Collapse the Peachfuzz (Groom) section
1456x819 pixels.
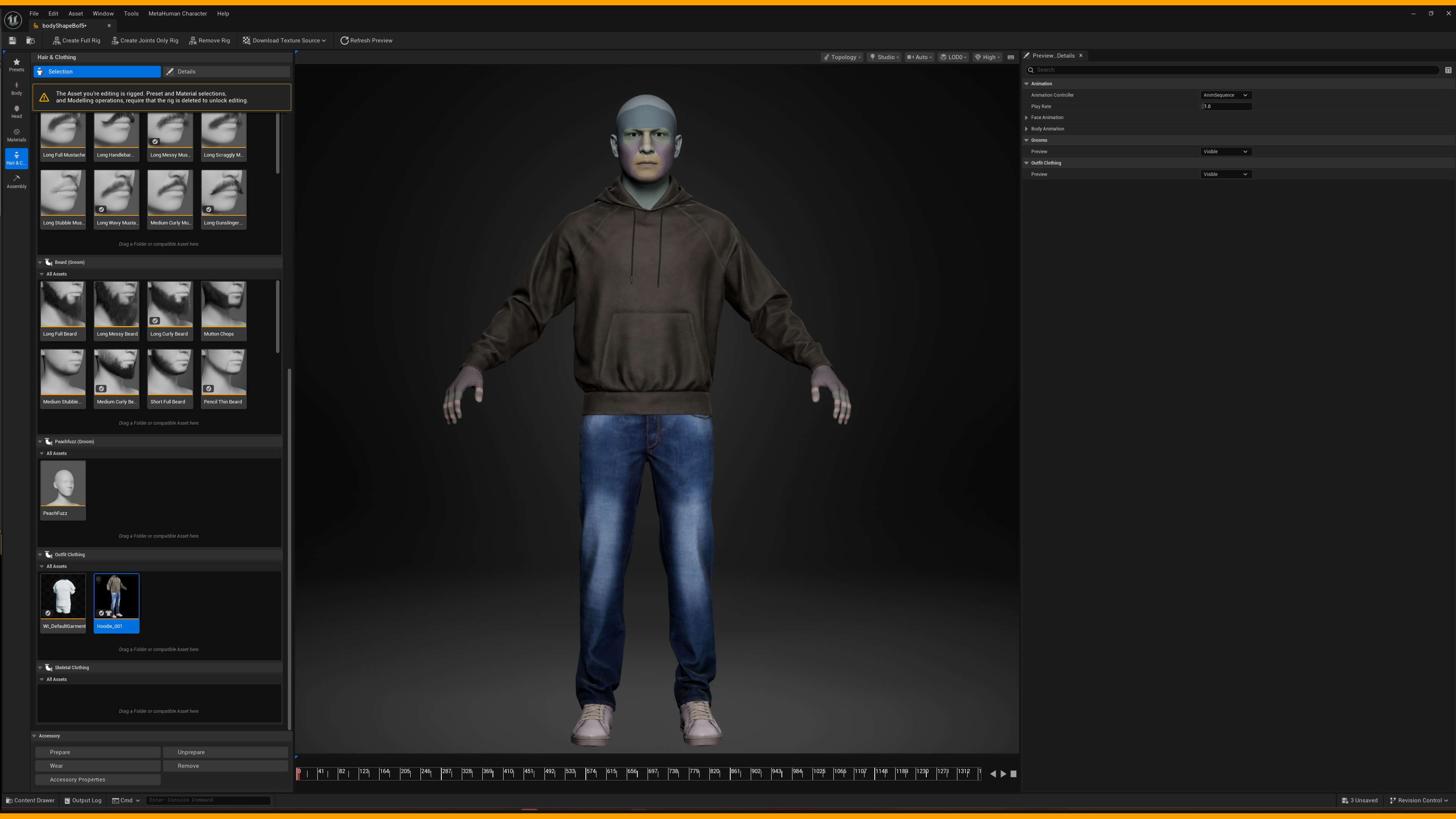40,441
